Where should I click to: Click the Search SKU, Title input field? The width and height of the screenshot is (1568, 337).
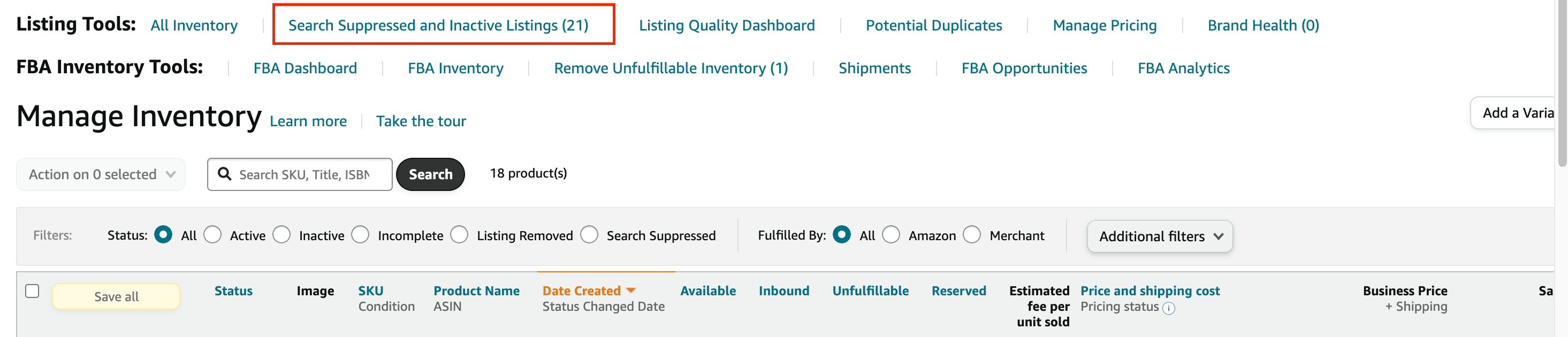pos(305,174)
